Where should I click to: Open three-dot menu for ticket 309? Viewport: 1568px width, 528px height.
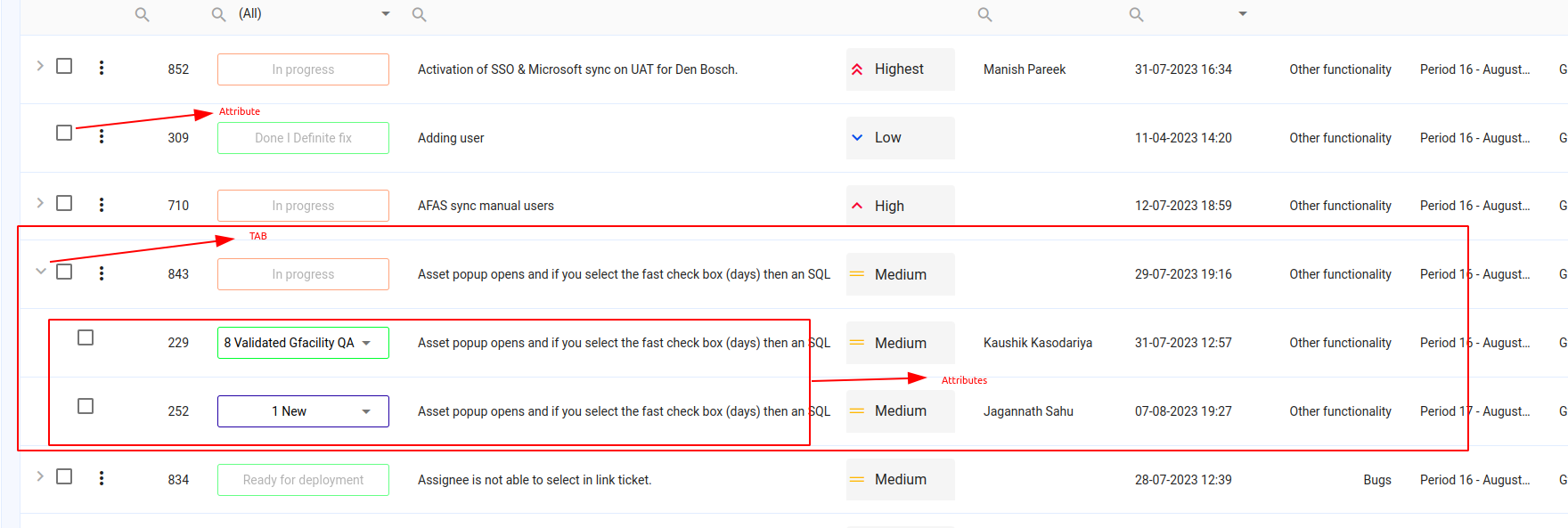[x=102, y=136]
